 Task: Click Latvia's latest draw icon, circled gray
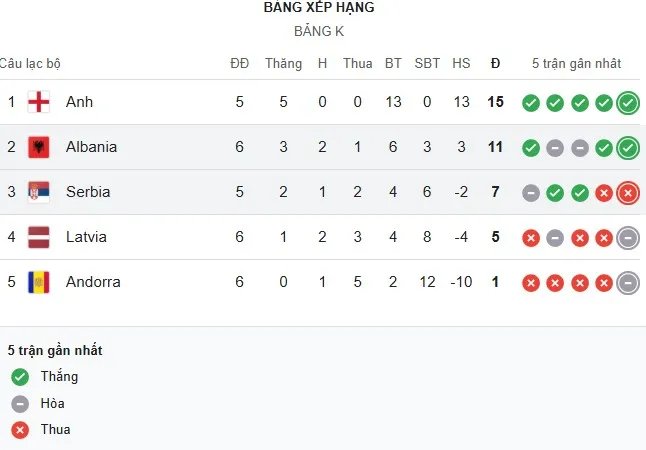[x=627, y=237]
